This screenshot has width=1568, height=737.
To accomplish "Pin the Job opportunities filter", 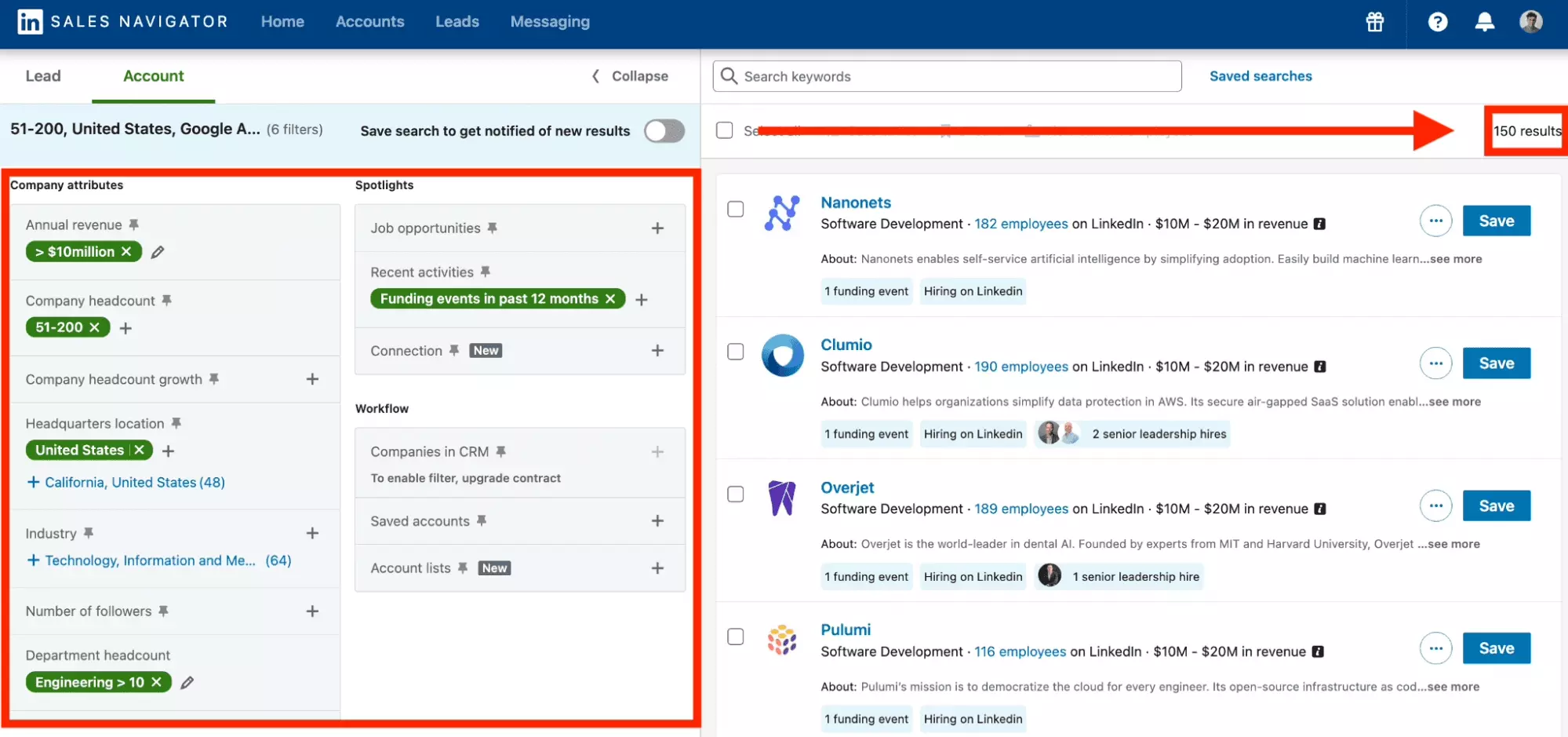I will point(492,228).
